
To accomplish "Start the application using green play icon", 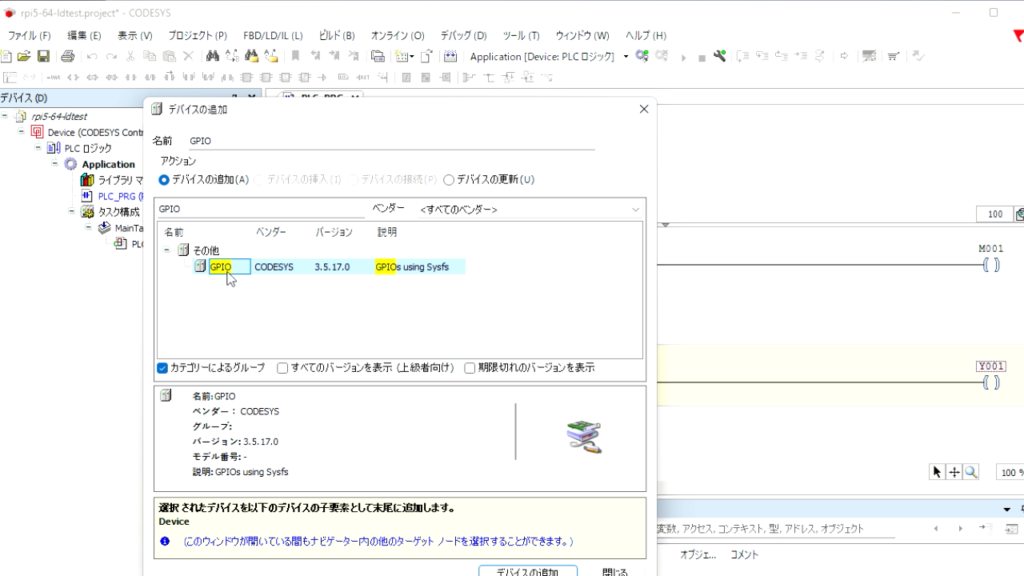I will (x=683, y=56).
